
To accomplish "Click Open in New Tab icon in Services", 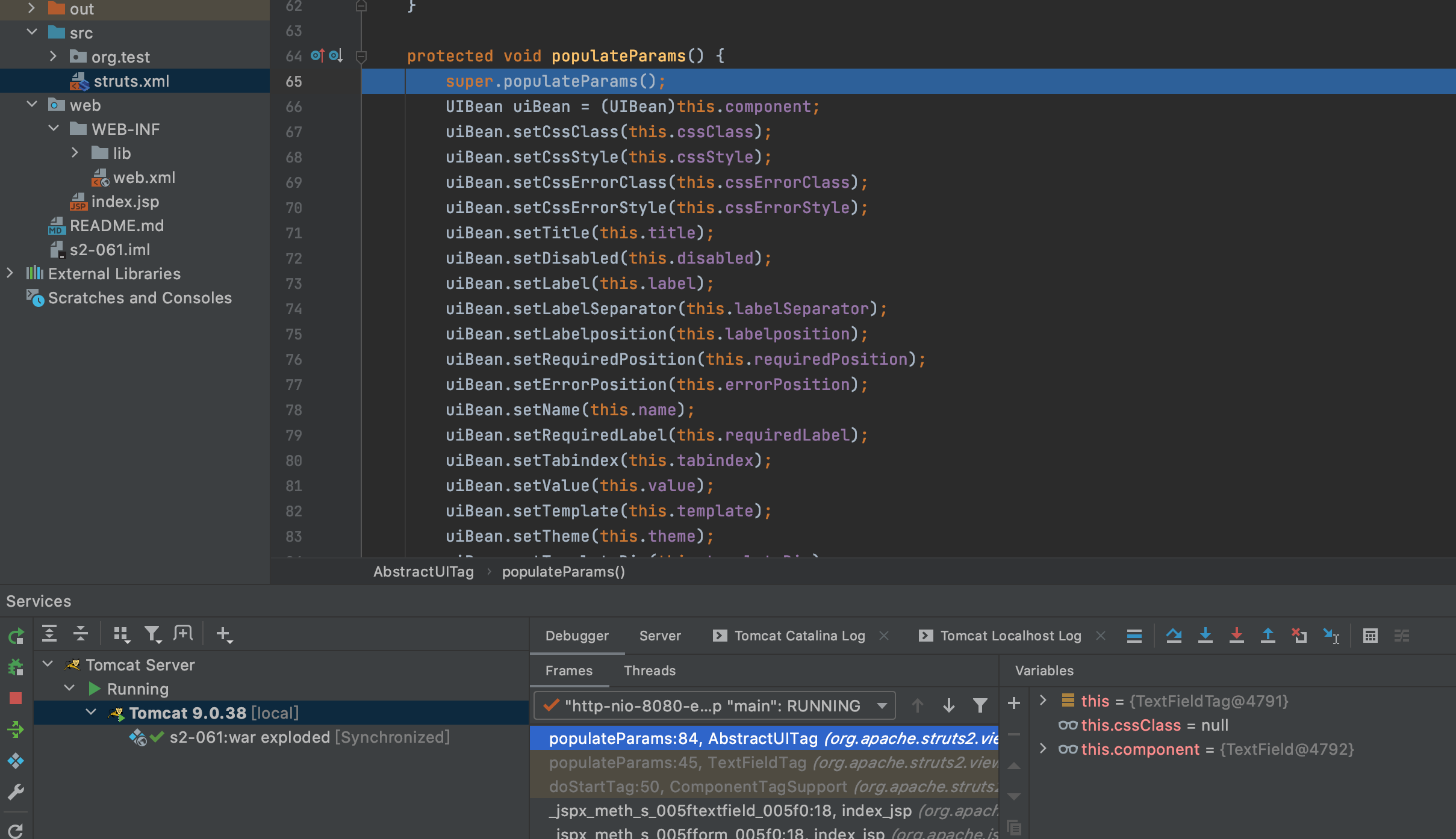I will [183, 634].
